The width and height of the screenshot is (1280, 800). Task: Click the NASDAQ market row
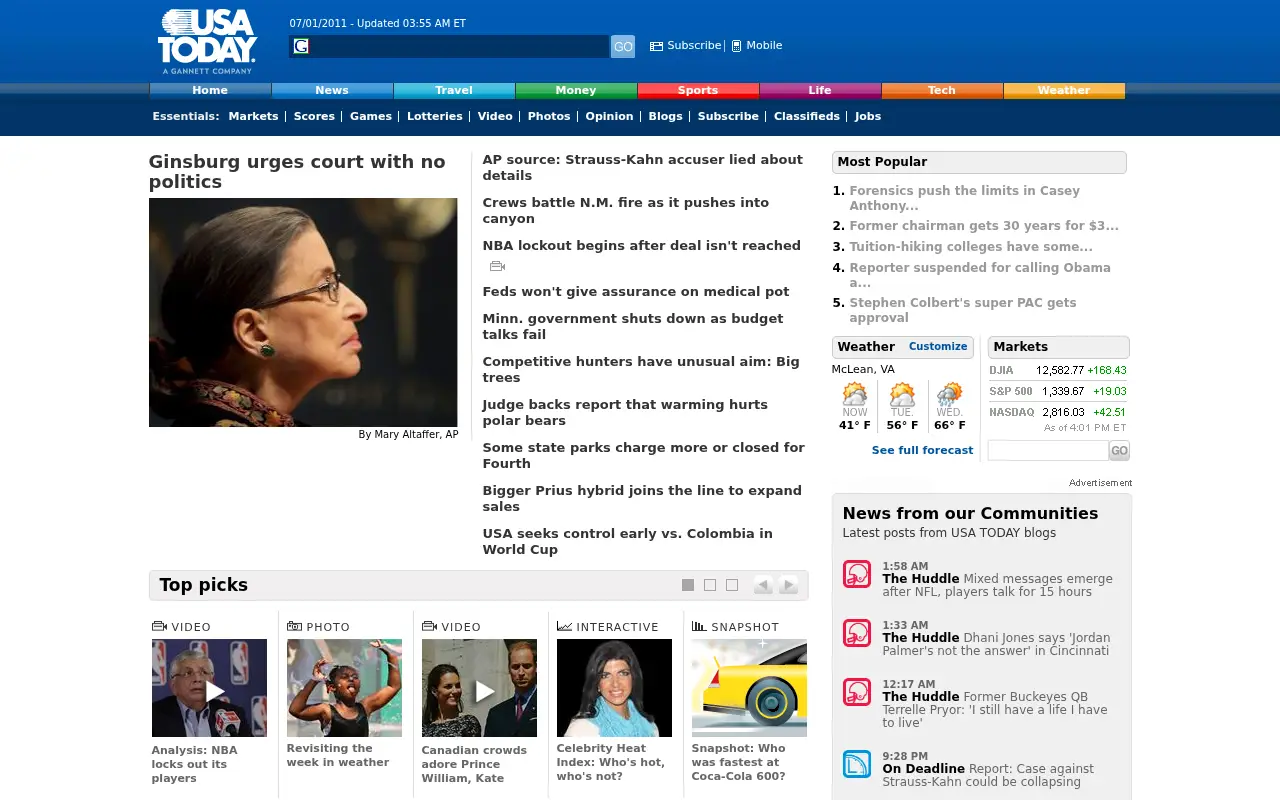click(x=1058, y=412)
